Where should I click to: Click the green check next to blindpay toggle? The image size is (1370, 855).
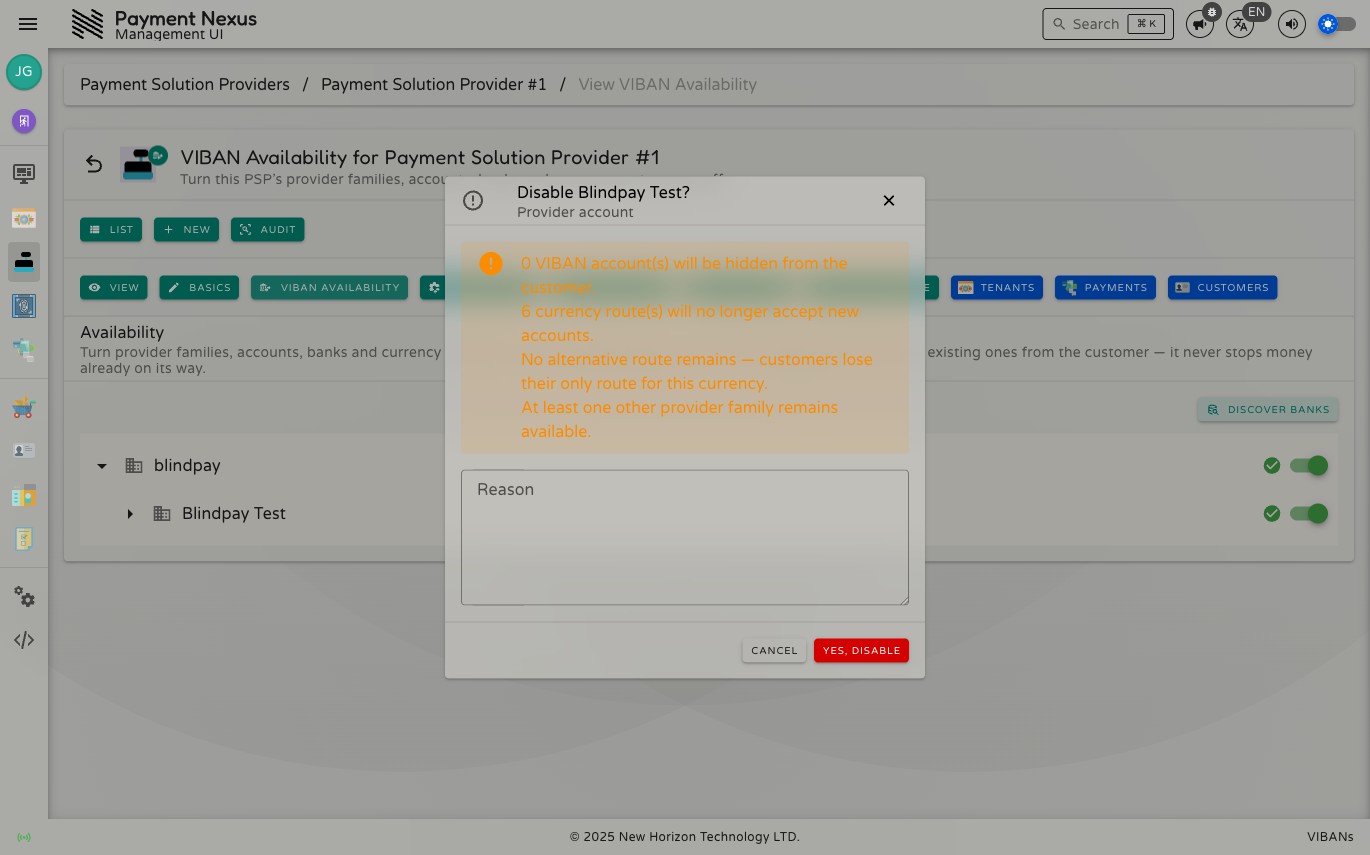[1272, 465]
